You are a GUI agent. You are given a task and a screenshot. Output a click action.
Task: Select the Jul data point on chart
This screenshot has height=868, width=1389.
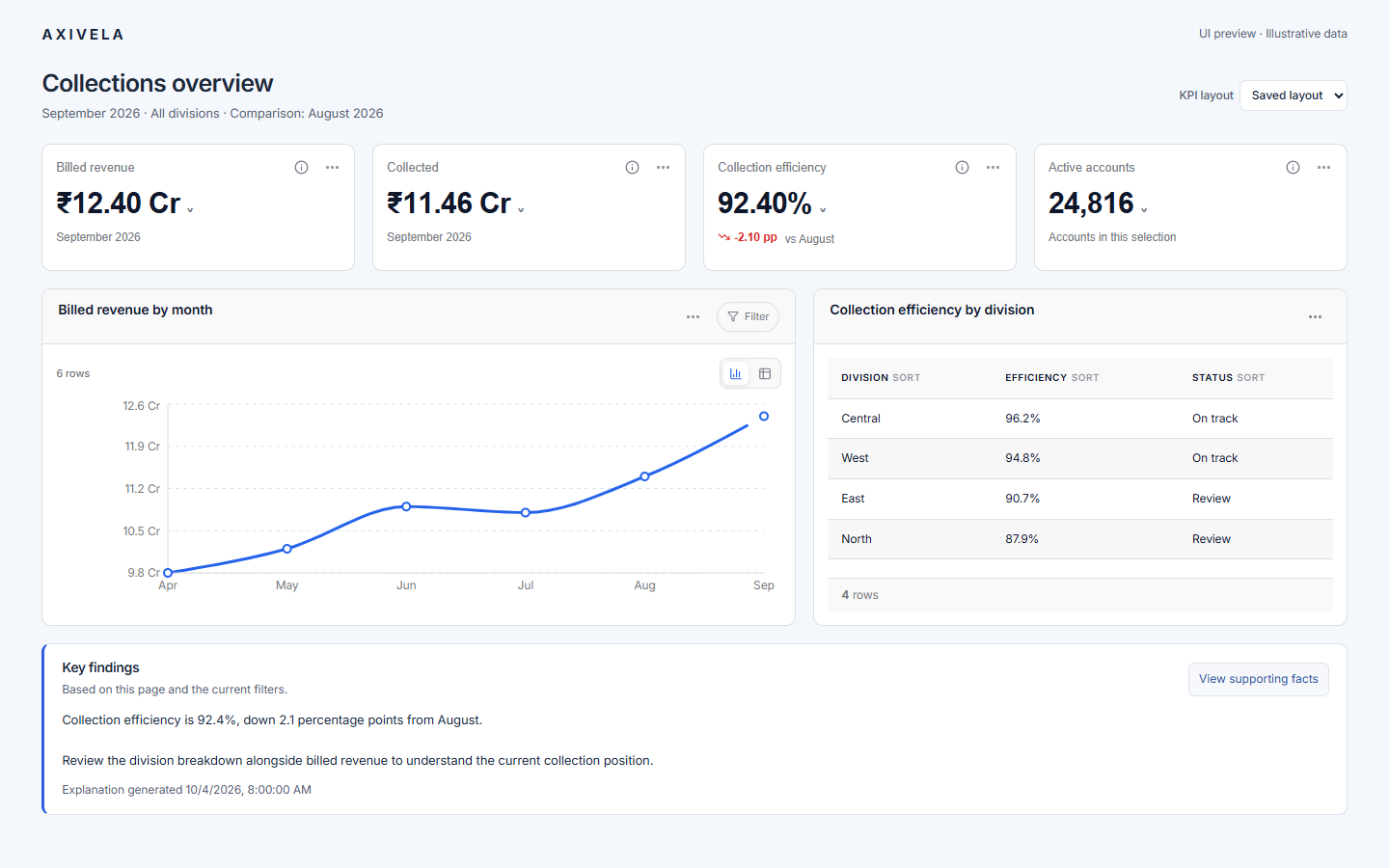(x=526, y=513)
